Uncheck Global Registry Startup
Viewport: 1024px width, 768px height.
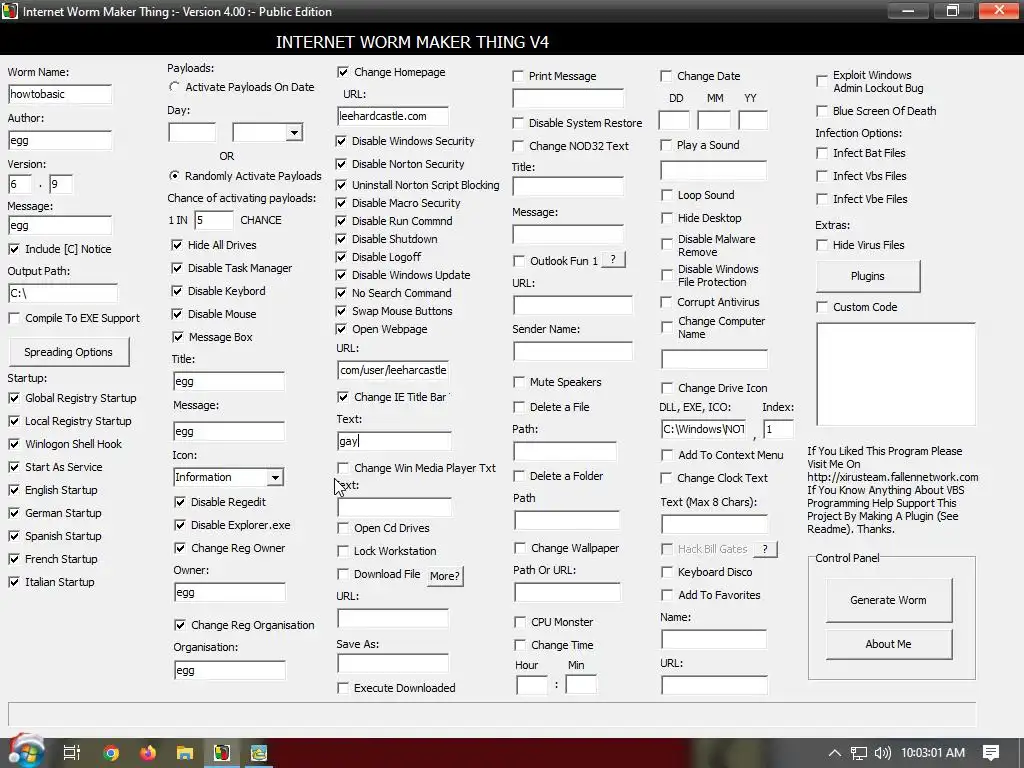(14, 398)
